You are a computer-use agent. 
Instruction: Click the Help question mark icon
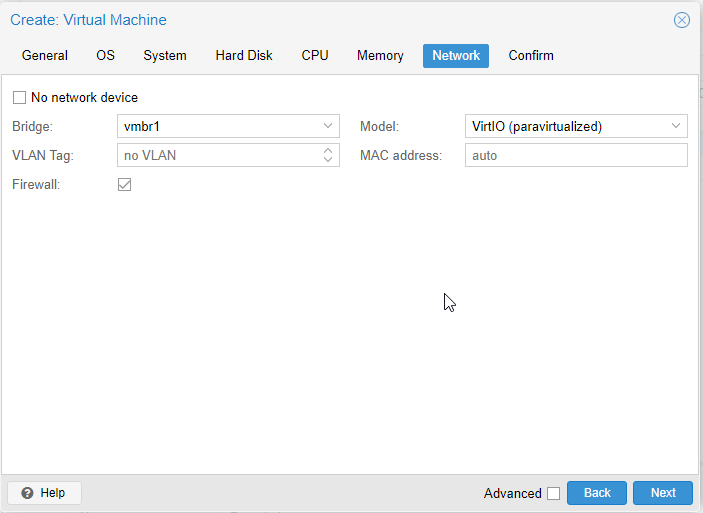(x=27, y=493)
